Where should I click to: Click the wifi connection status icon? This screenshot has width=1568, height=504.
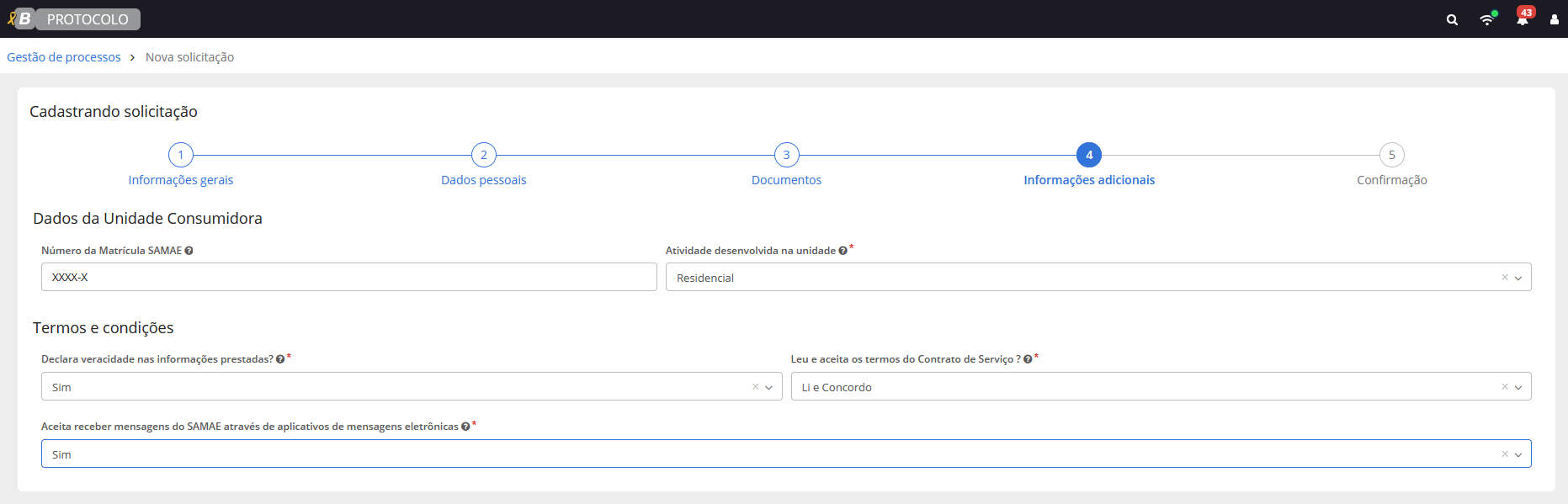(1487, 19)
